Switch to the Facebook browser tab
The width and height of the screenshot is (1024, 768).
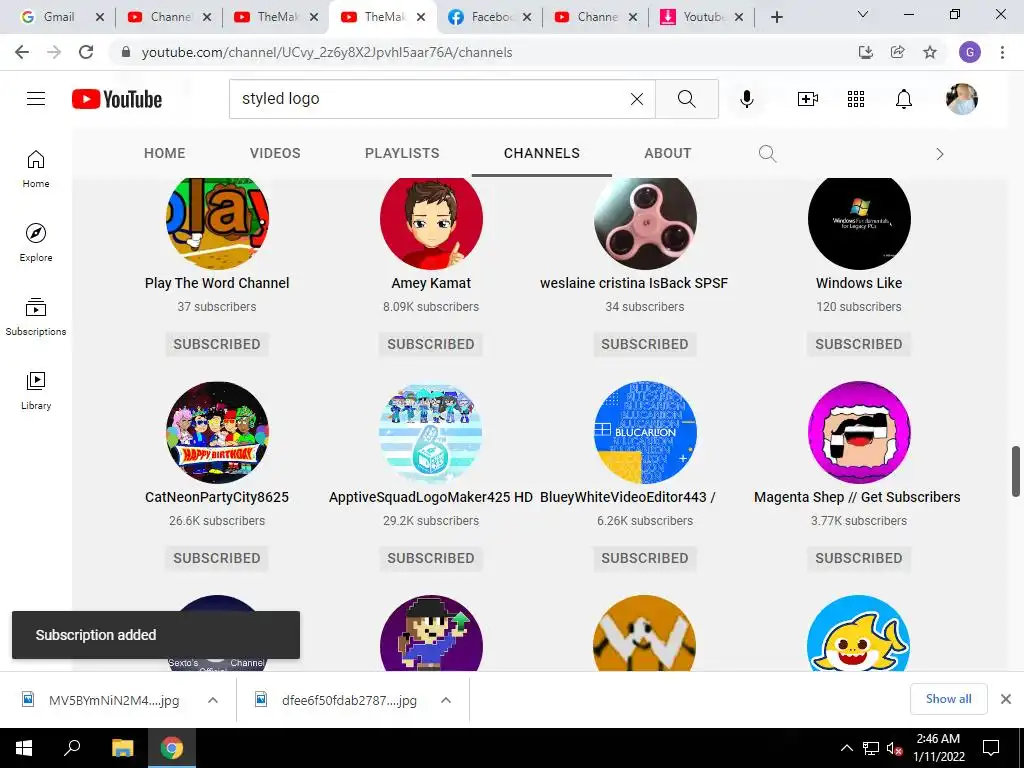point(483,17)
